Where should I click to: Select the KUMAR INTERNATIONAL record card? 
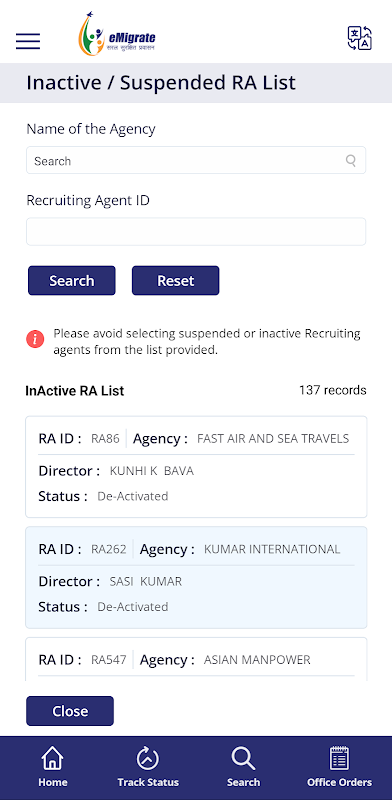point(196,578)
